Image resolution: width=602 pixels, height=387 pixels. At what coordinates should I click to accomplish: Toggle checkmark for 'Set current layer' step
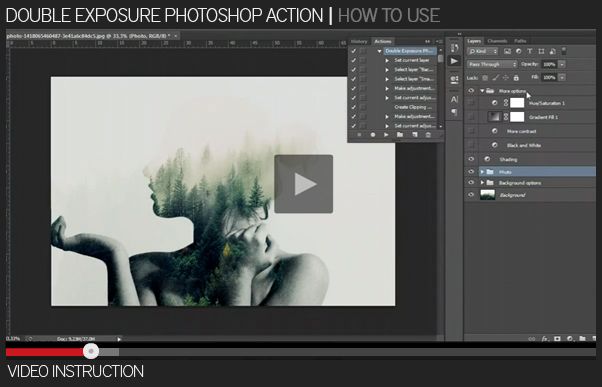tap(354, 60)
